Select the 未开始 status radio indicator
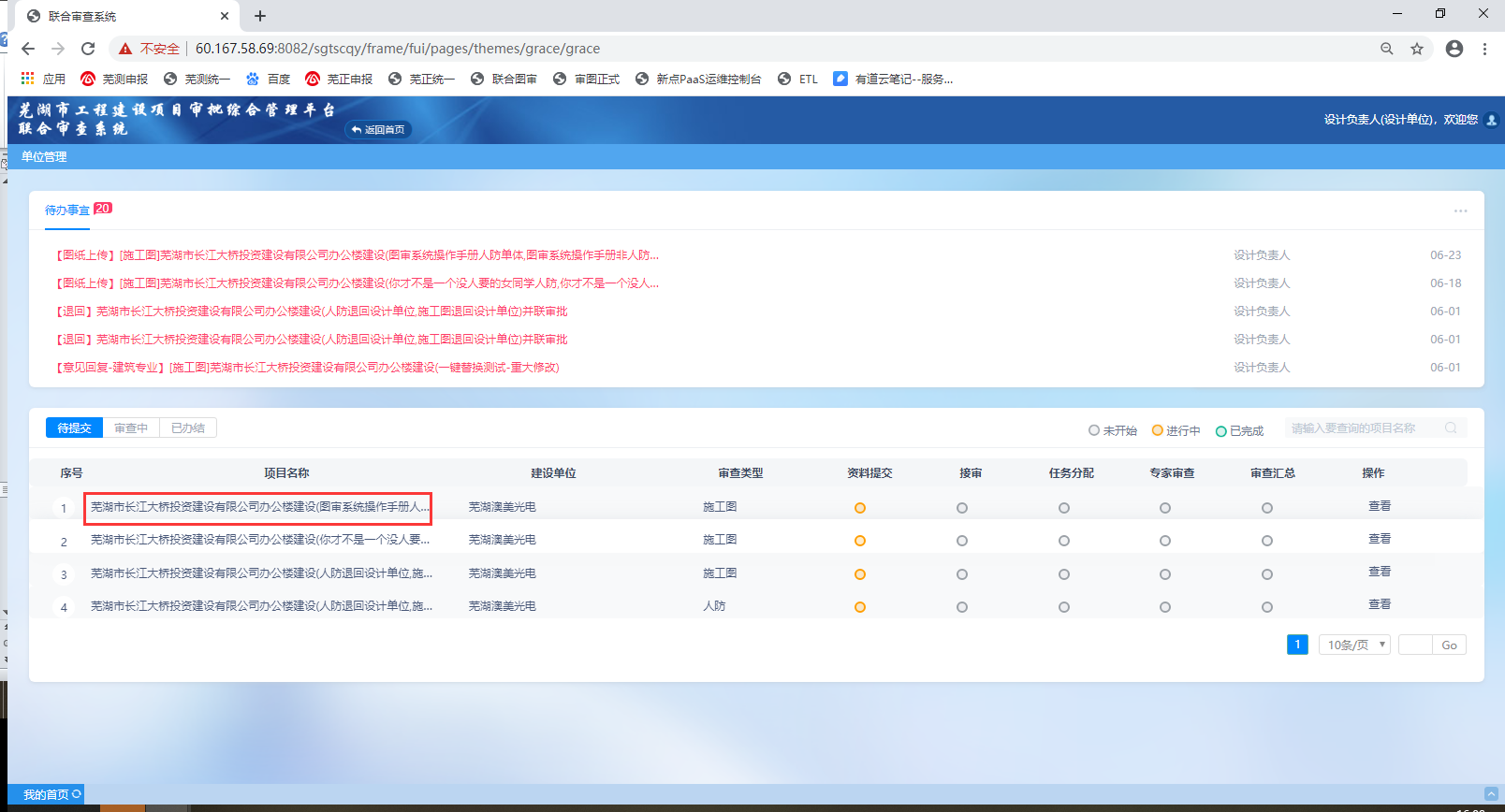Screen dimensions: 1505x812 tap(1093, 430)
